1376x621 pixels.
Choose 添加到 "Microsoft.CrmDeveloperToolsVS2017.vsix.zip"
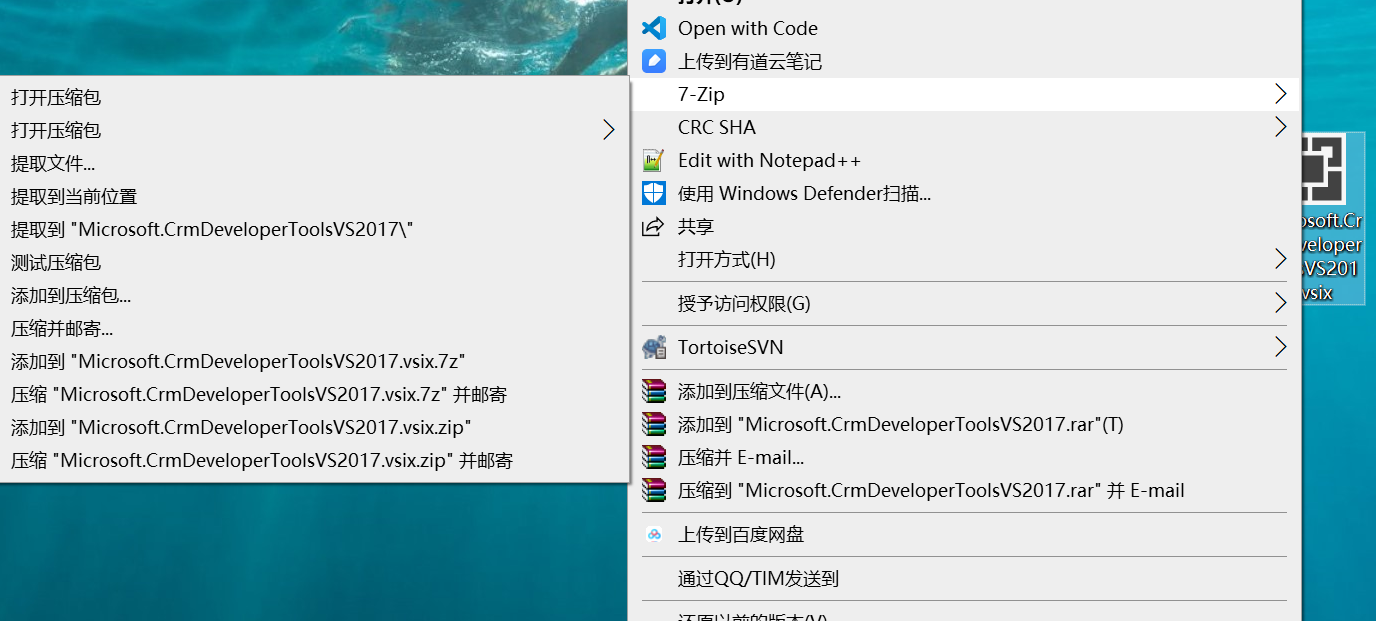pyautogui.click(x=314, y=427)
